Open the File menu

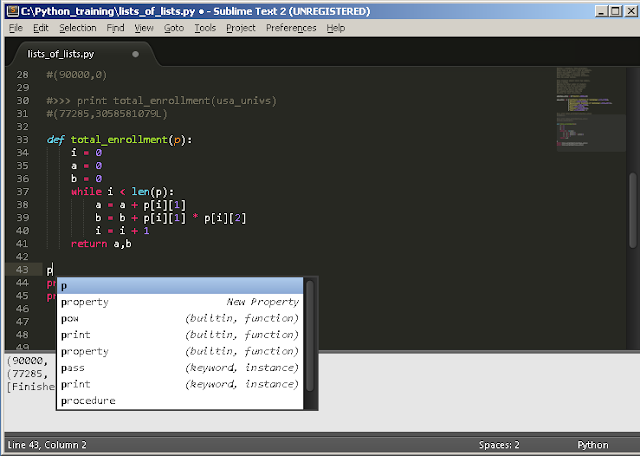tap(16, 28)
